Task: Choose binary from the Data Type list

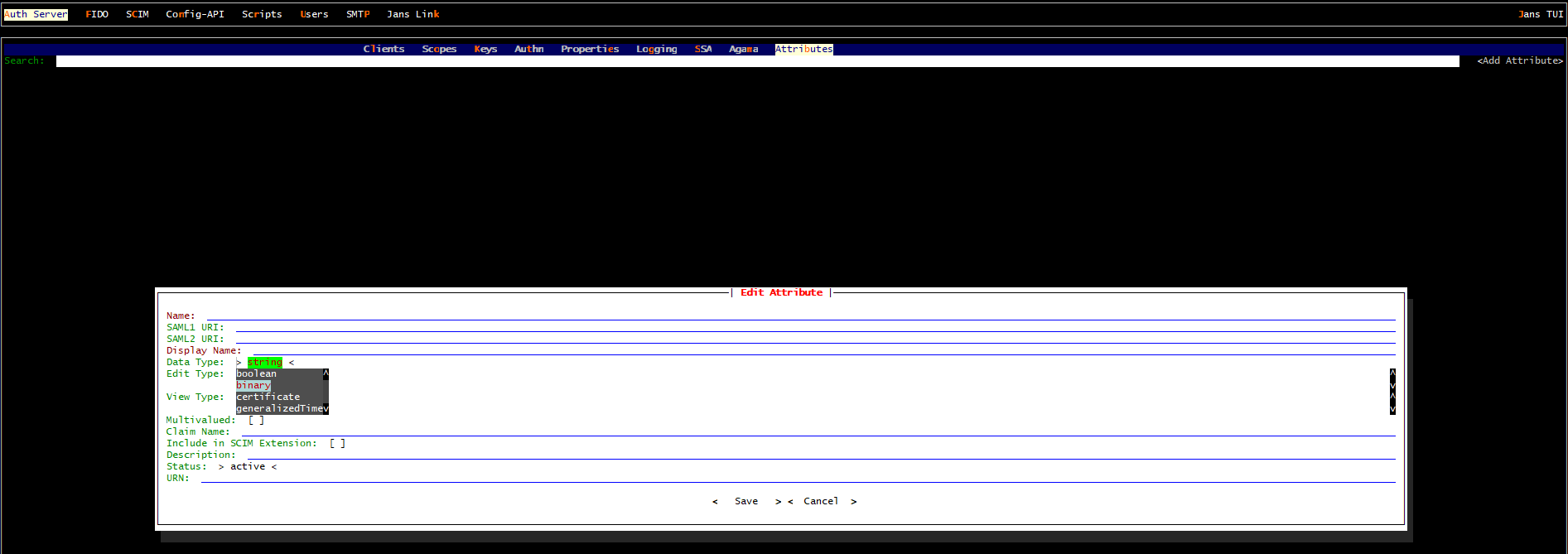Action: pos(253,385)
